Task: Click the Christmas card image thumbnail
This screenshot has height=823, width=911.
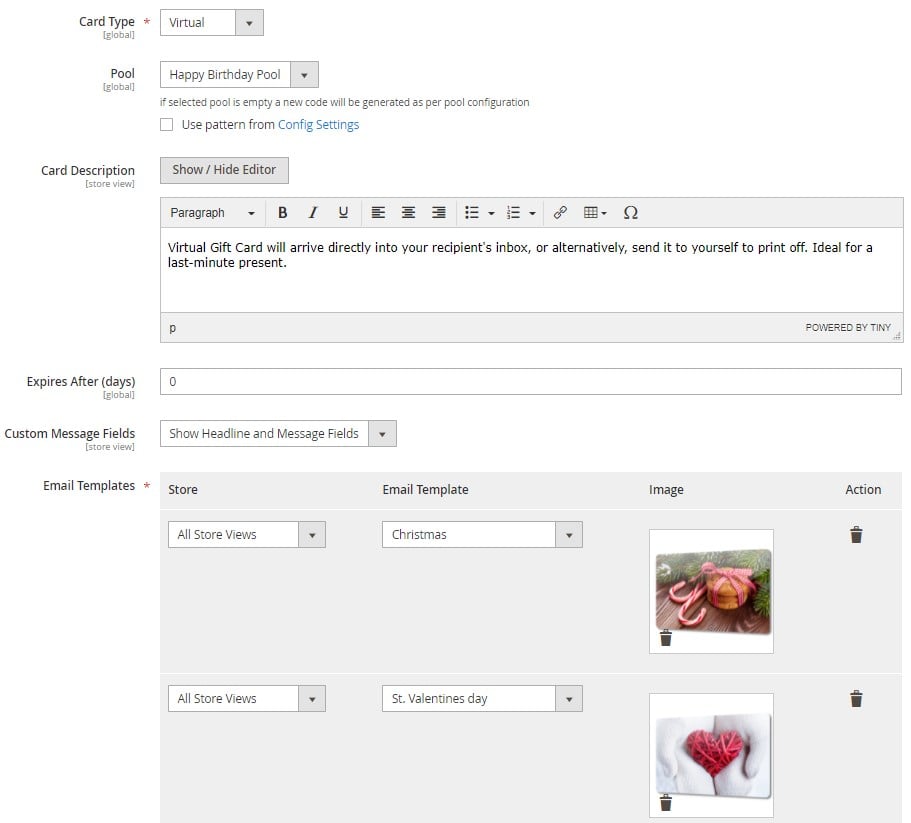Action: (713, 591)
